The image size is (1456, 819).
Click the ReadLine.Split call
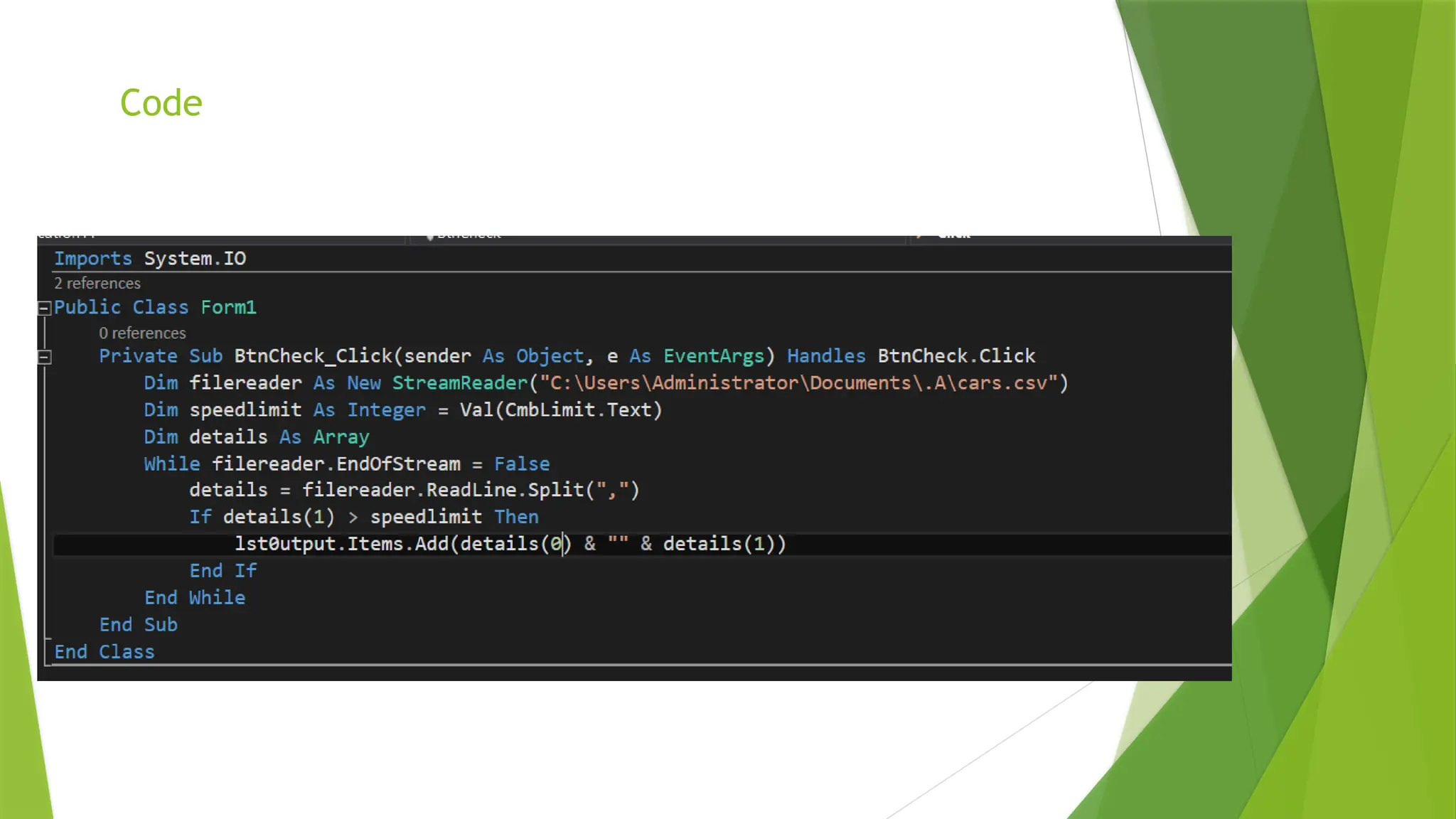point(504,491)
